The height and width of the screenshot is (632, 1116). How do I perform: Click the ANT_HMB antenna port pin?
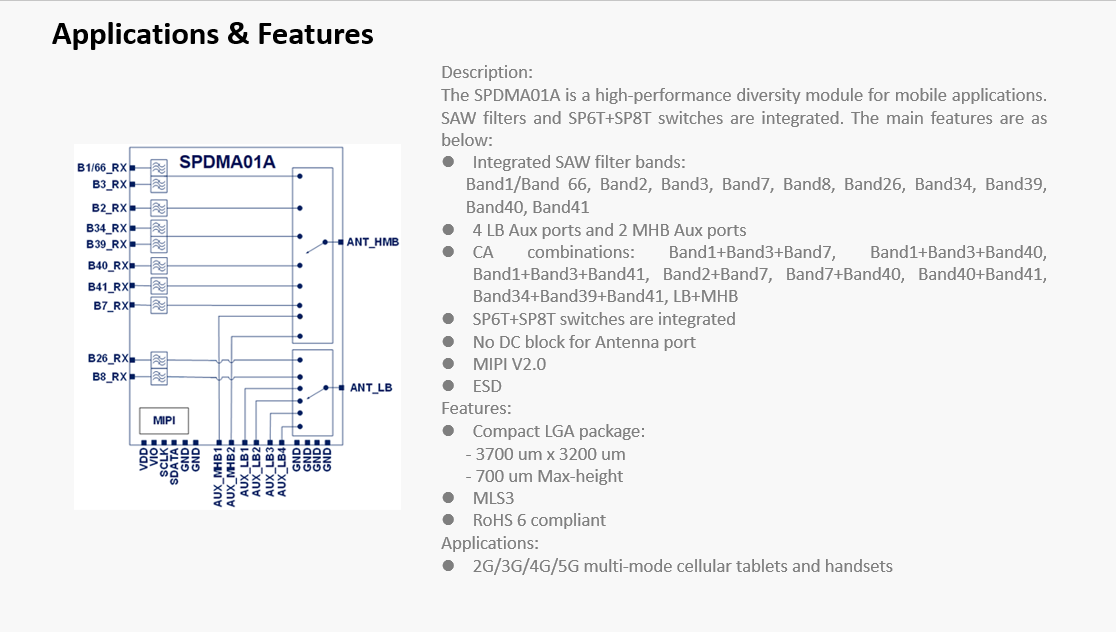point(341,242)
